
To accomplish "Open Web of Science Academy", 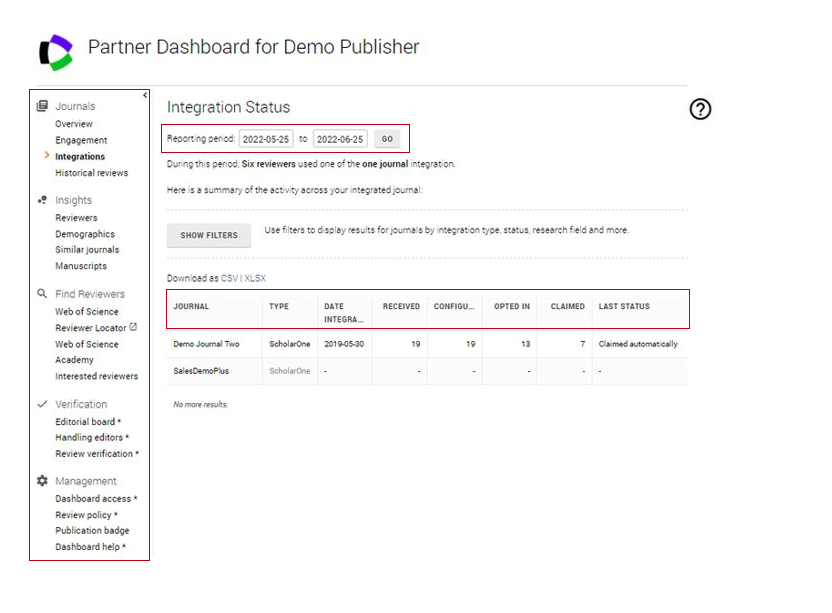I will (87, 352).
